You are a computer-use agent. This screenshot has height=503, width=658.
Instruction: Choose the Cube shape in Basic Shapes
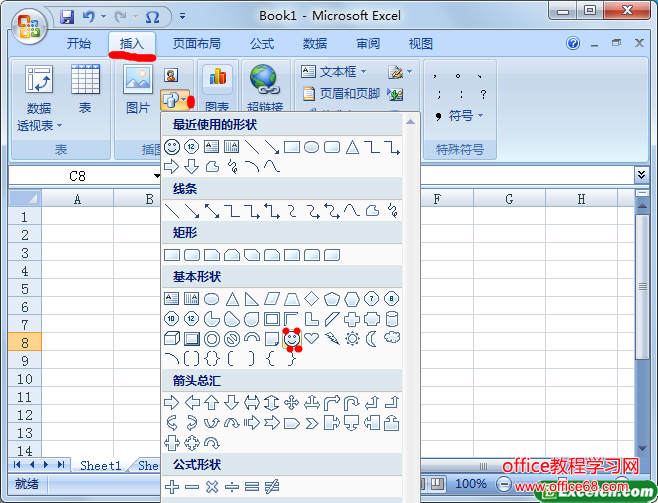pos(172,338)
